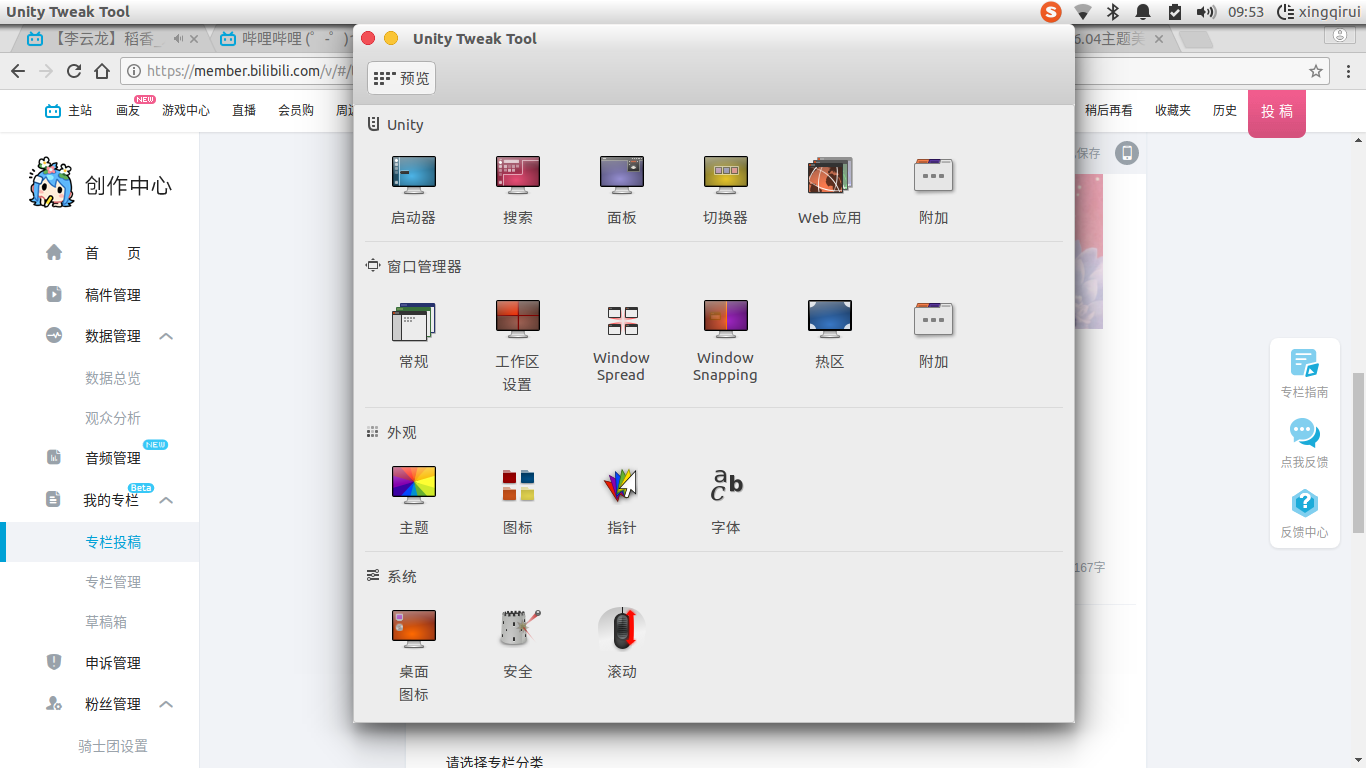This screenshot has width=1366, height=768.
Task: Click the browser home button
Action: coord(101,71)
